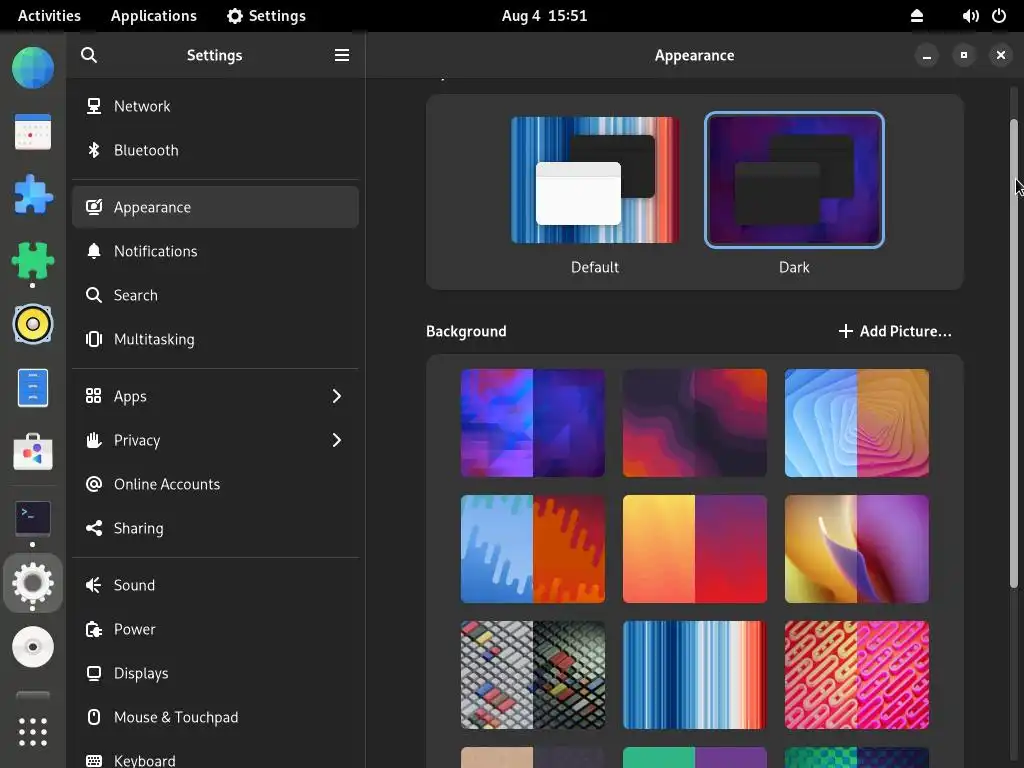The height and width of the screenshot is (768, 1024).
Task: Click the Sound speaker icon in the sidebar
Action: pos(94,585)
